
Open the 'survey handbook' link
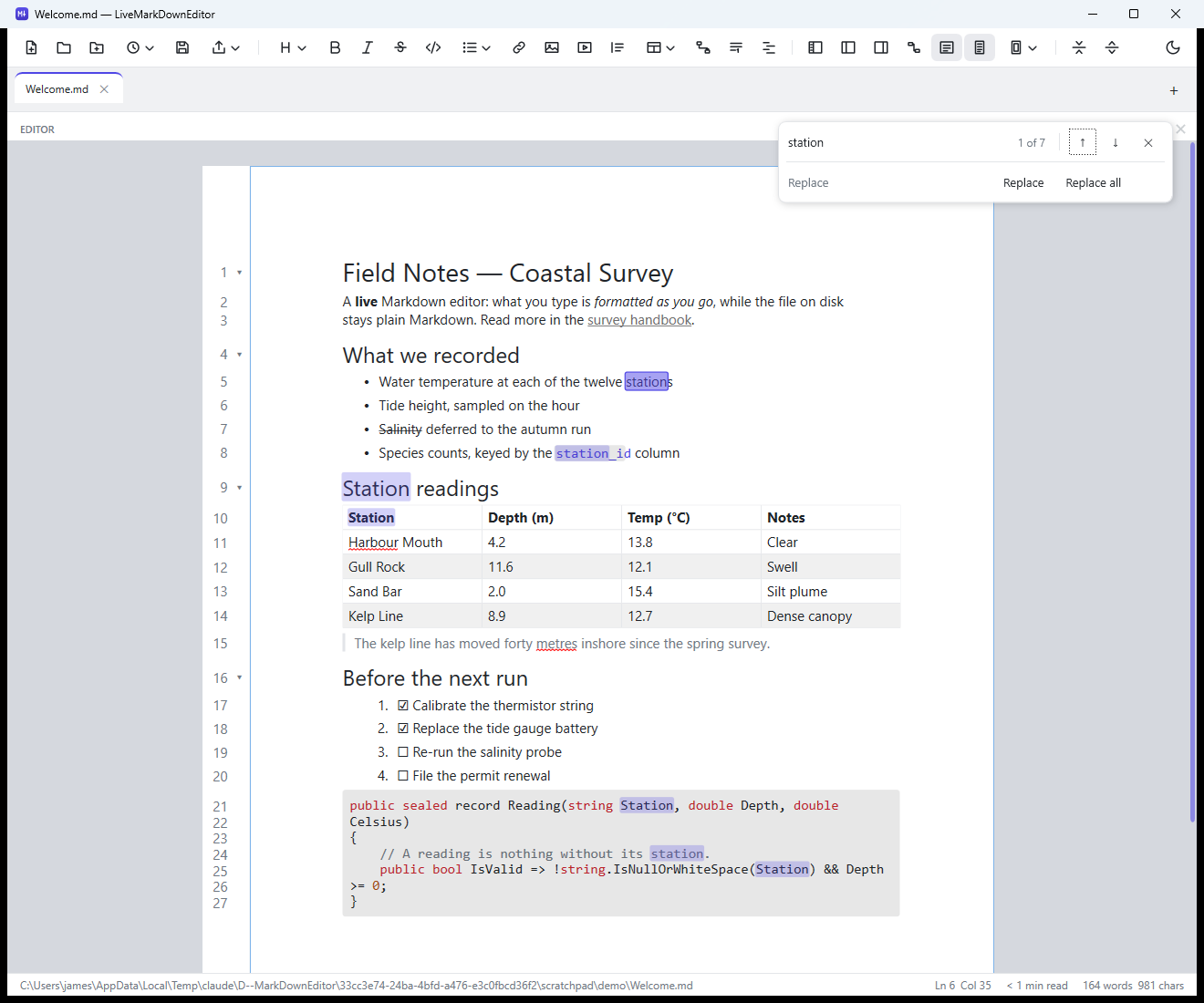coord(639,320)
